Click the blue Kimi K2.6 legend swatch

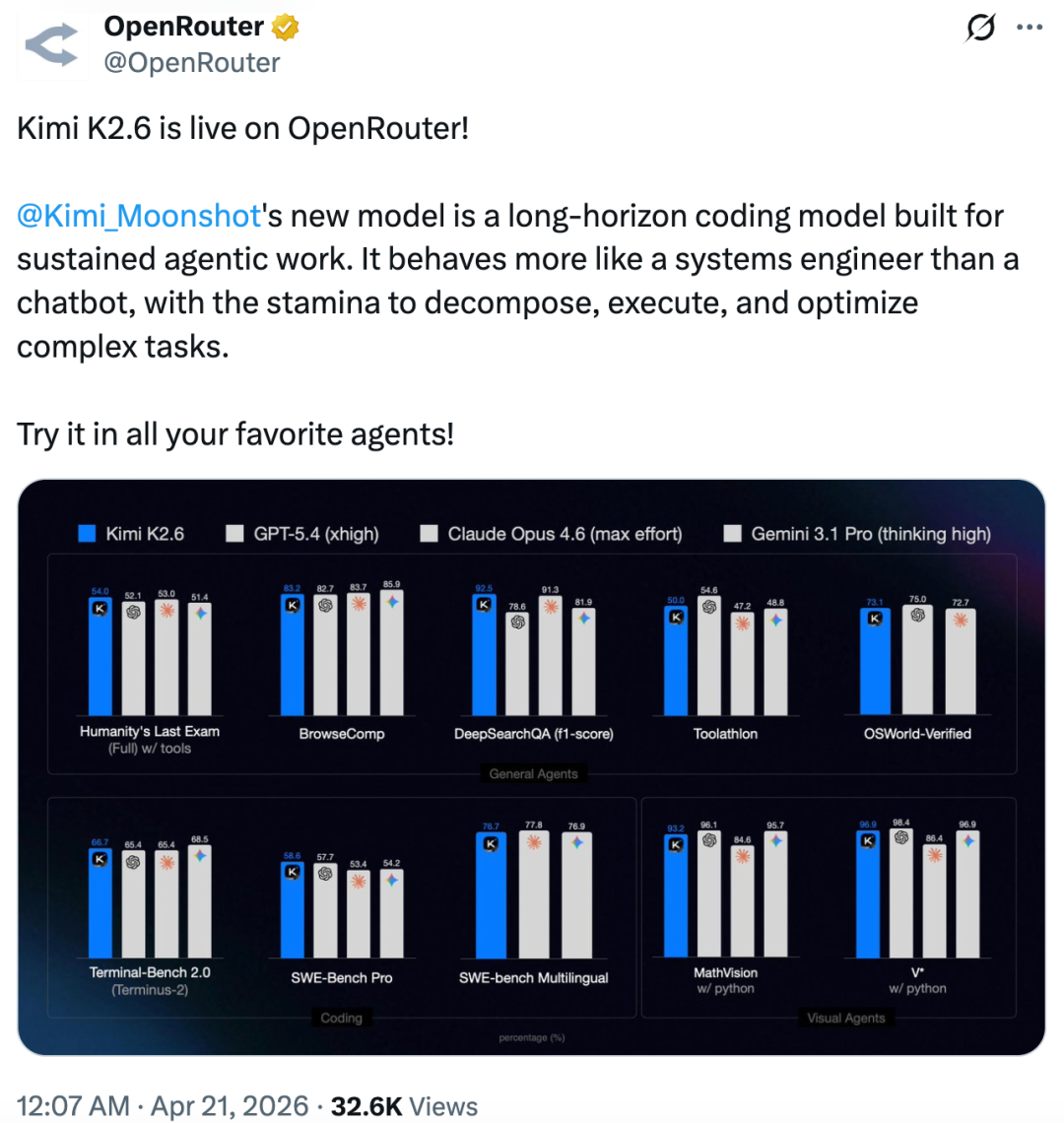click(x=88, y=534)
